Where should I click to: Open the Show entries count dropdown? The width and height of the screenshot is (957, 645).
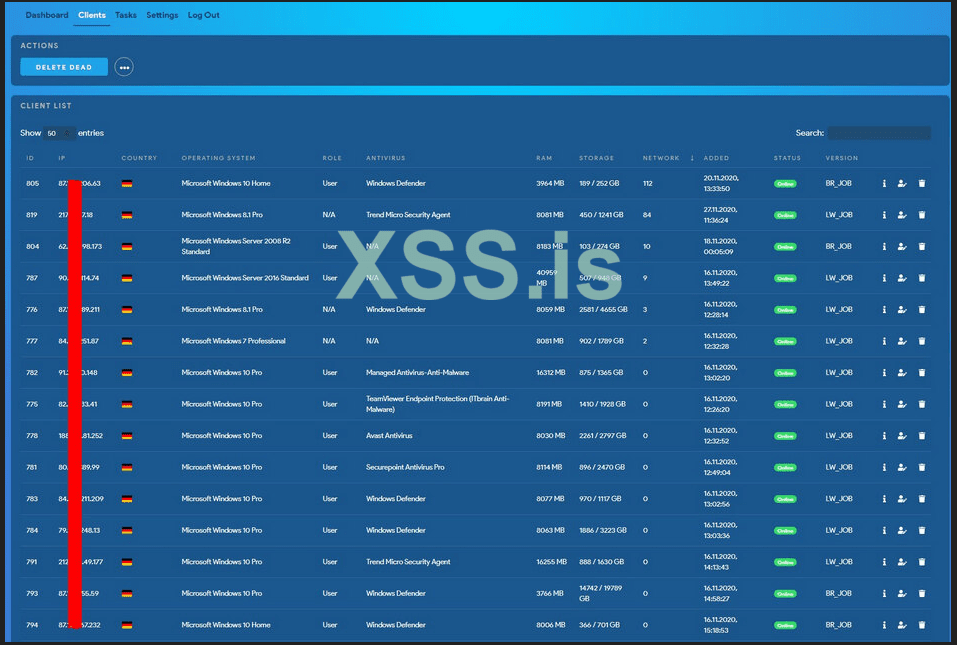(x=59, y=133)
